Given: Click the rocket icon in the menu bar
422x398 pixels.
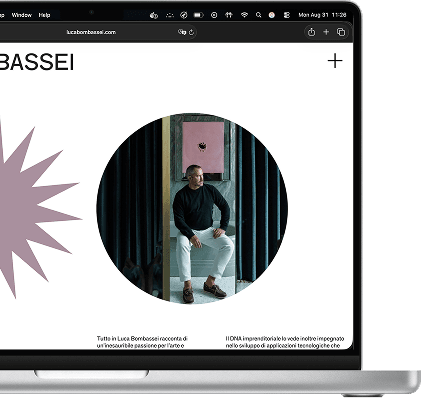Looking at the screenshot, I should 184,15.
